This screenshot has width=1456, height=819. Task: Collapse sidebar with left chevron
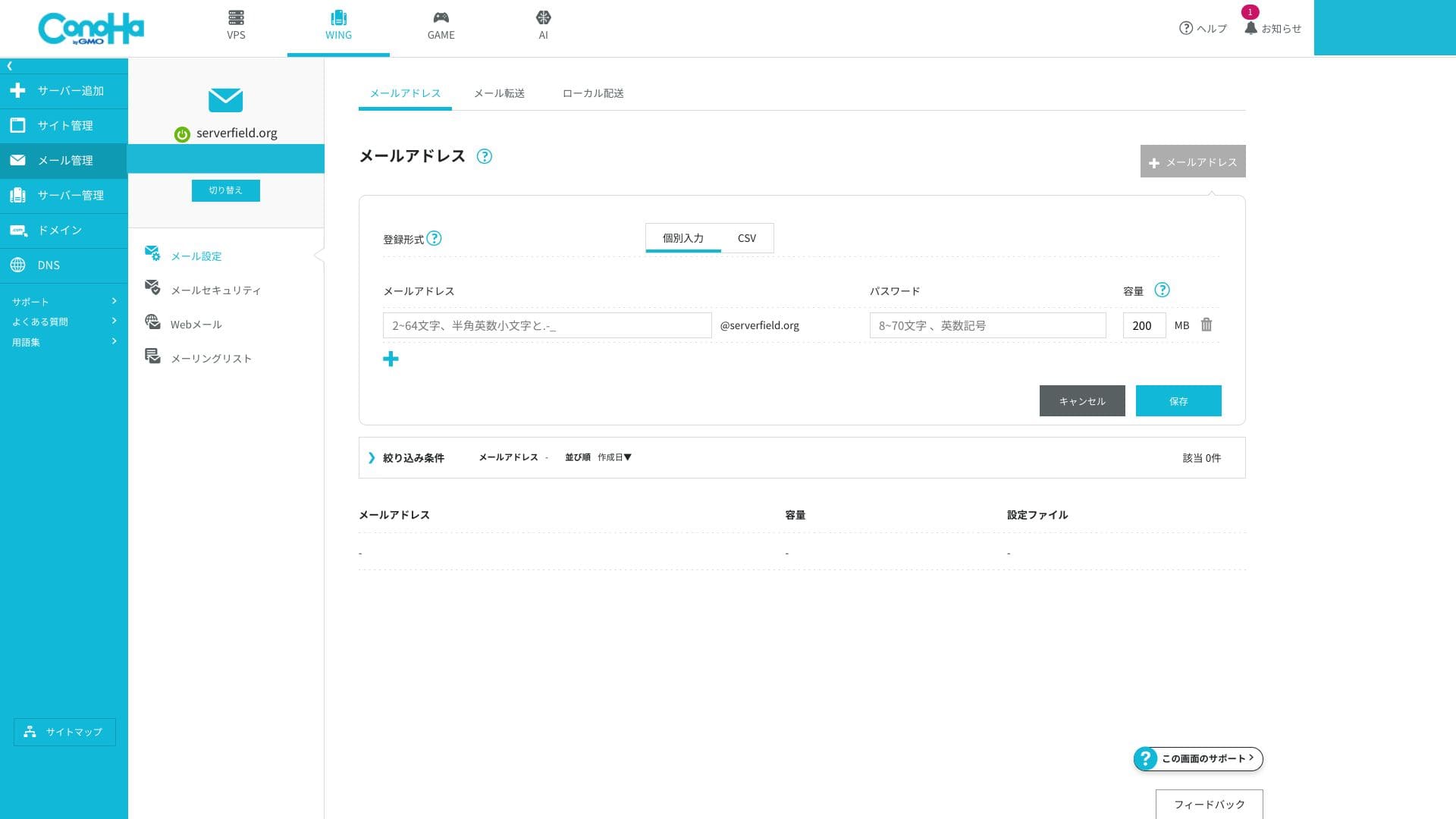tap(10, 66)
